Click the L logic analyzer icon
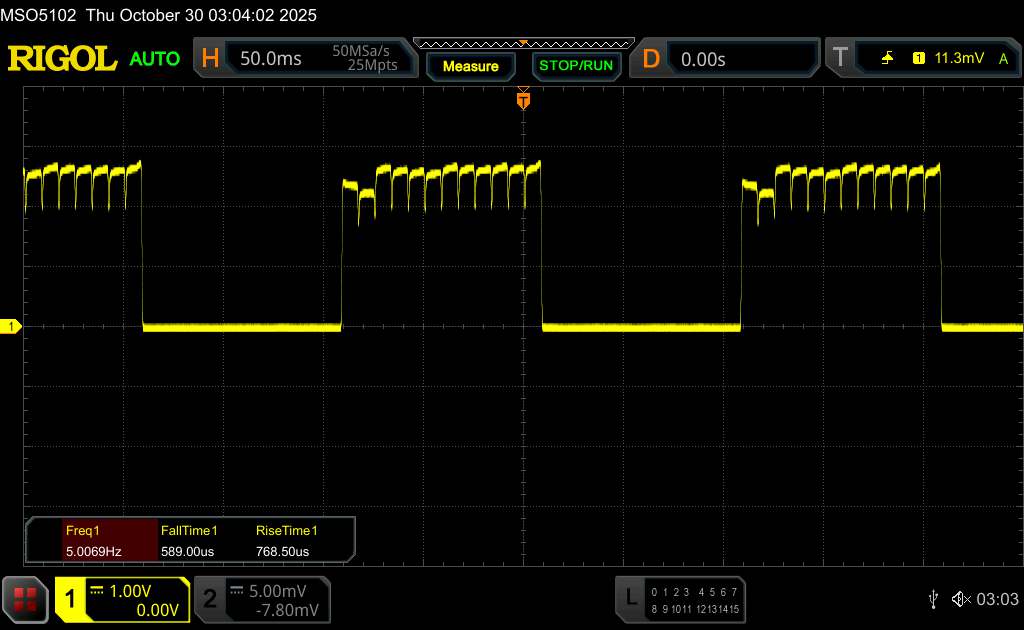This screenshot has height=630, width=1024. [x=631, y=598]
